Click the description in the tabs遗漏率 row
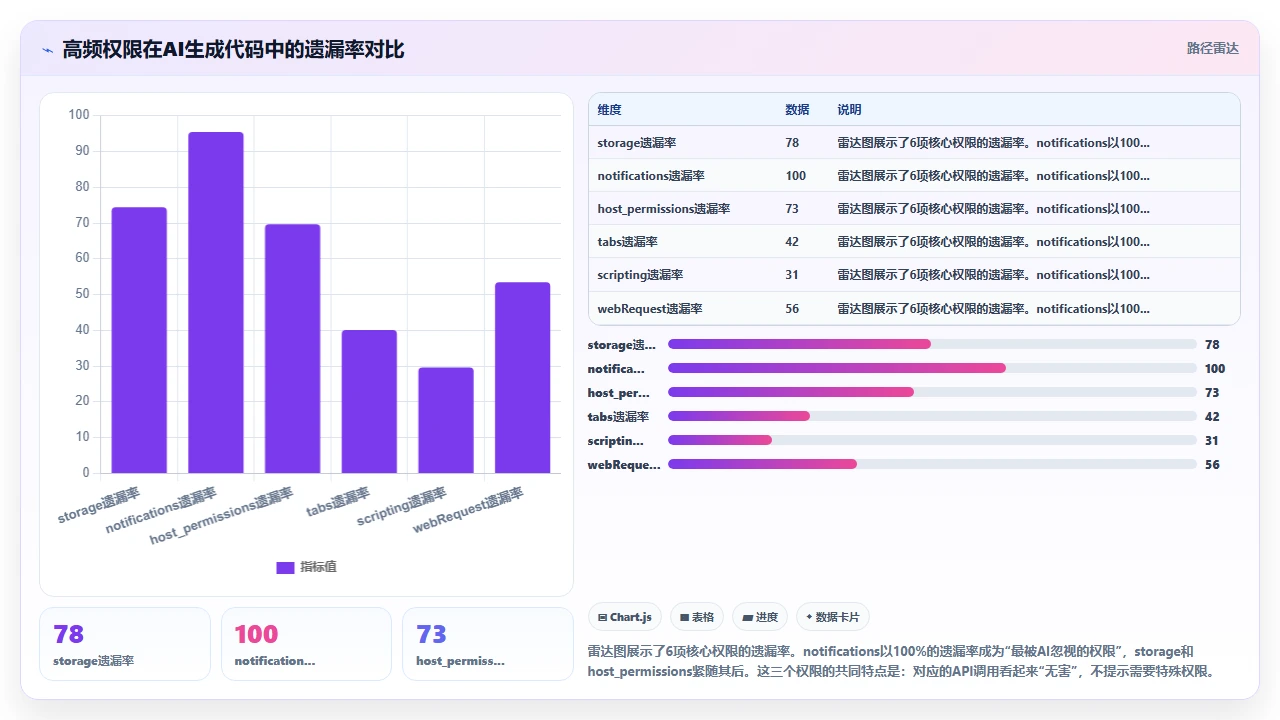1280x720 pixels. [994, 242]
